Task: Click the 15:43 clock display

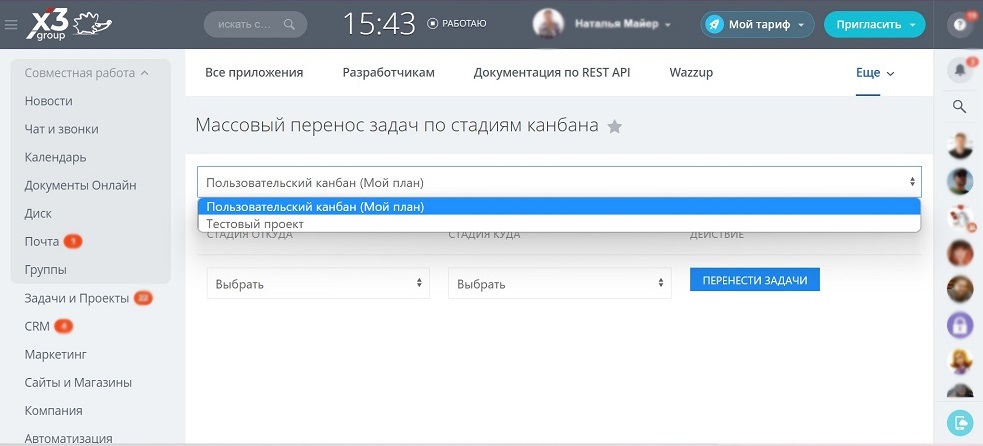Action: 379,24
